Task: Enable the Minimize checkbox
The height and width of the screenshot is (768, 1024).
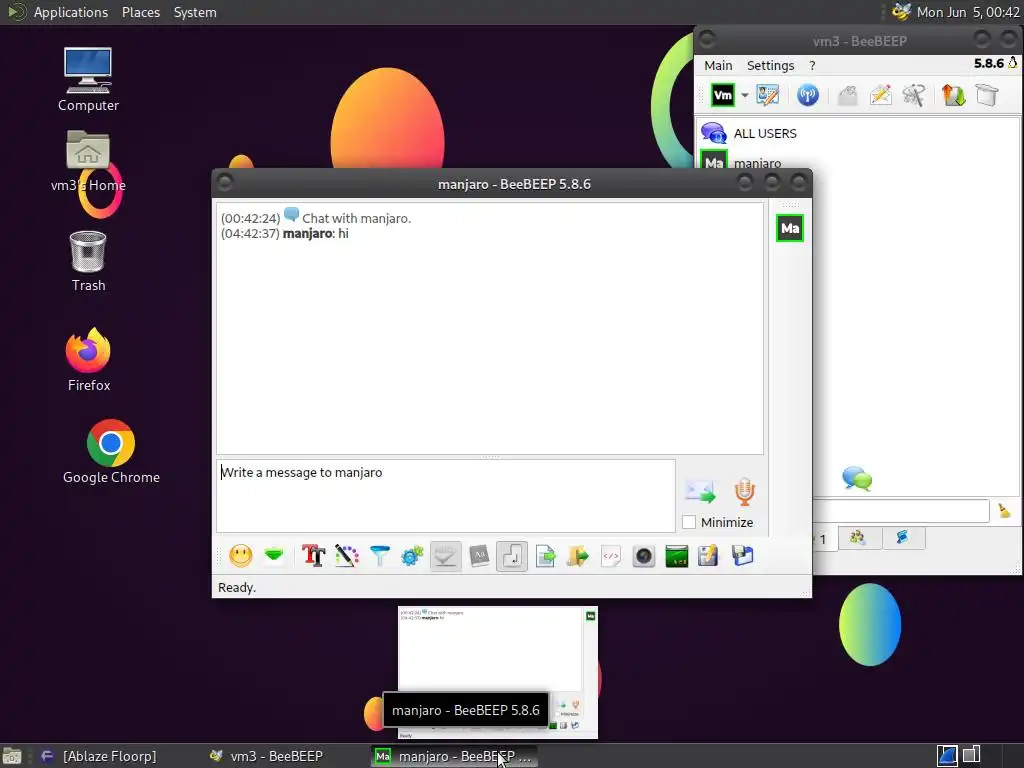Action: [688, 522]
